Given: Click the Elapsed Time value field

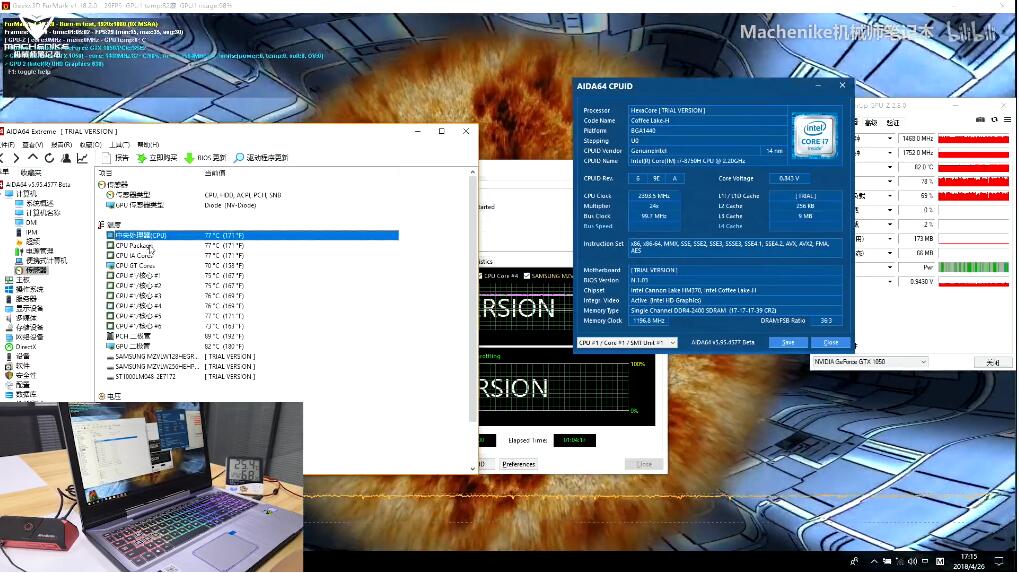Looking at the screenshot, I should 574,440.
